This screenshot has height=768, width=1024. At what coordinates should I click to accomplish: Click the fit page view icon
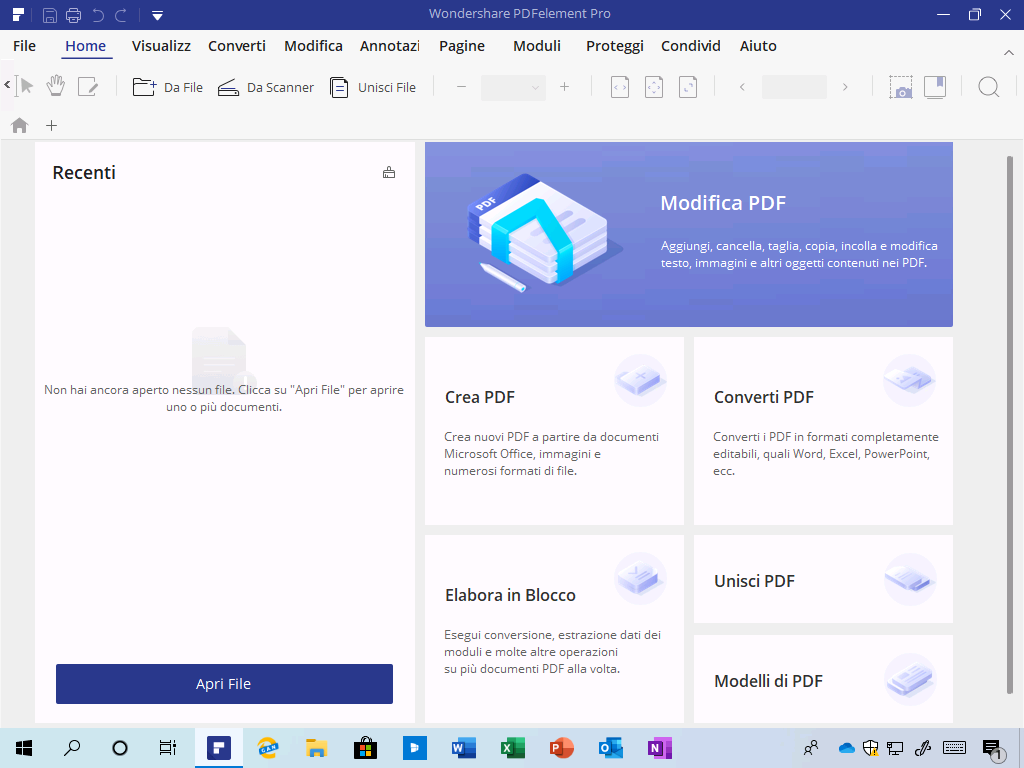click(654, 87)
